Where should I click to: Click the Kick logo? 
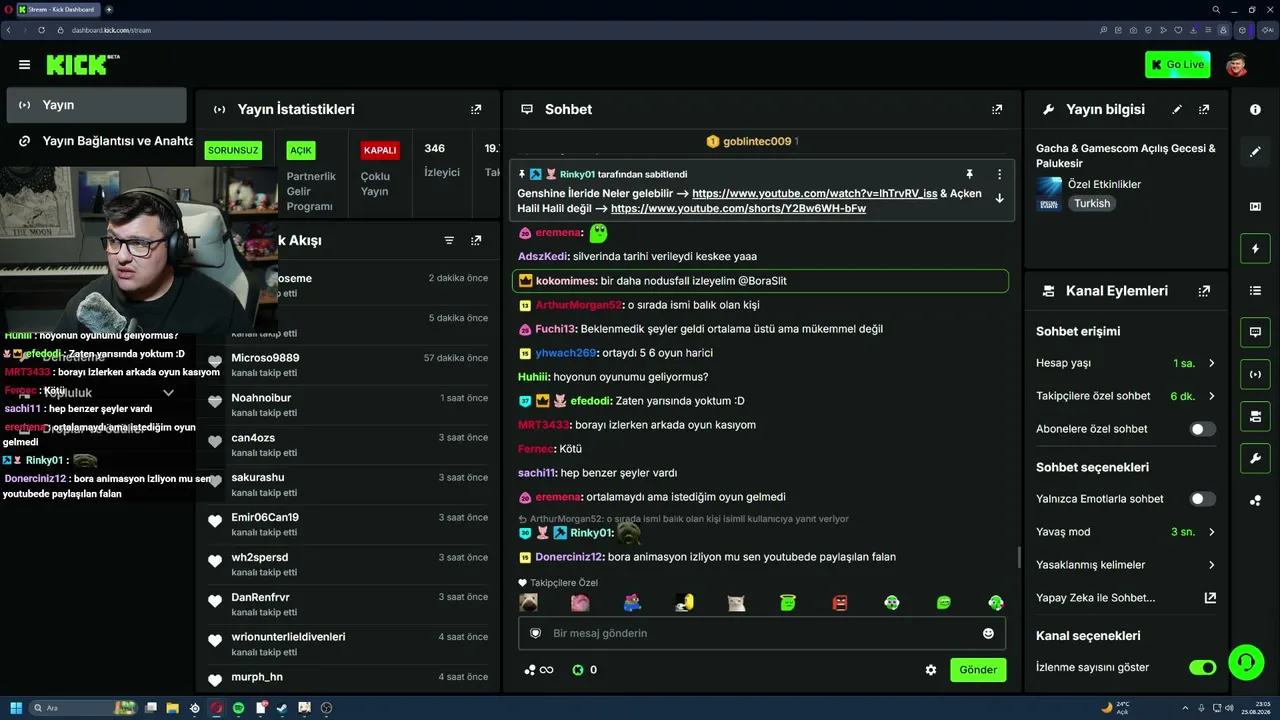[x=76, y=65]
